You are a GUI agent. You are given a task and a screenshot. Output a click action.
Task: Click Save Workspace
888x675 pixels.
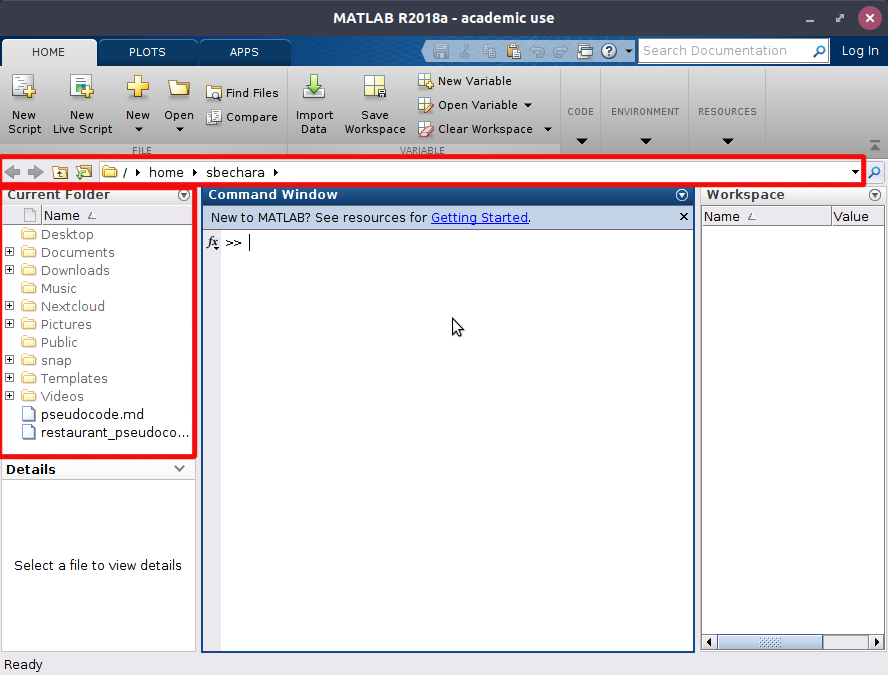(375, 104)
